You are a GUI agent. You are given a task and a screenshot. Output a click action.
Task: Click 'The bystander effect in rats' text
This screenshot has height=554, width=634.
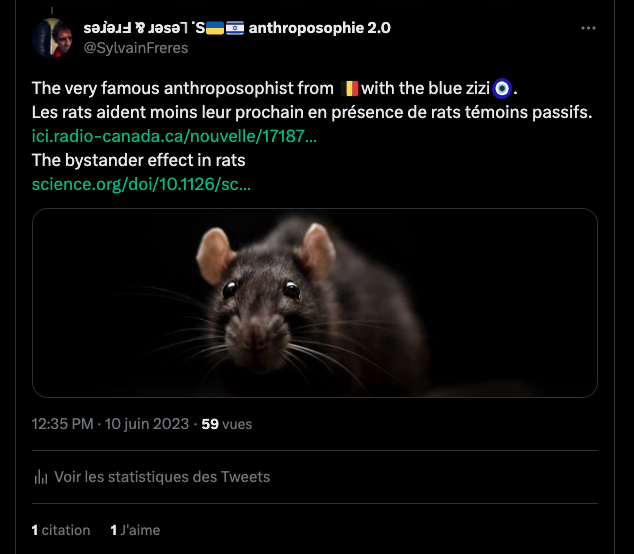click(138, 160)
